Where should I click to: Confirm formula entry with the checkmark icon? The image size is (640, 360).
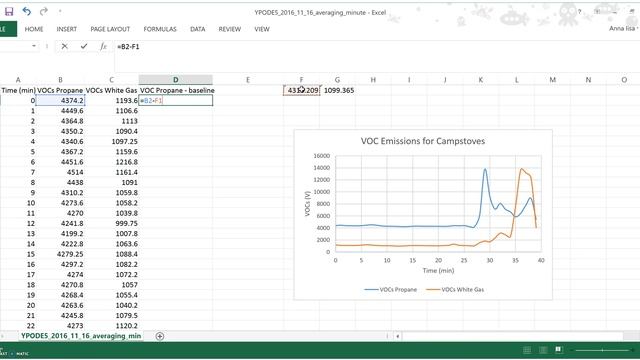[84, 47]
